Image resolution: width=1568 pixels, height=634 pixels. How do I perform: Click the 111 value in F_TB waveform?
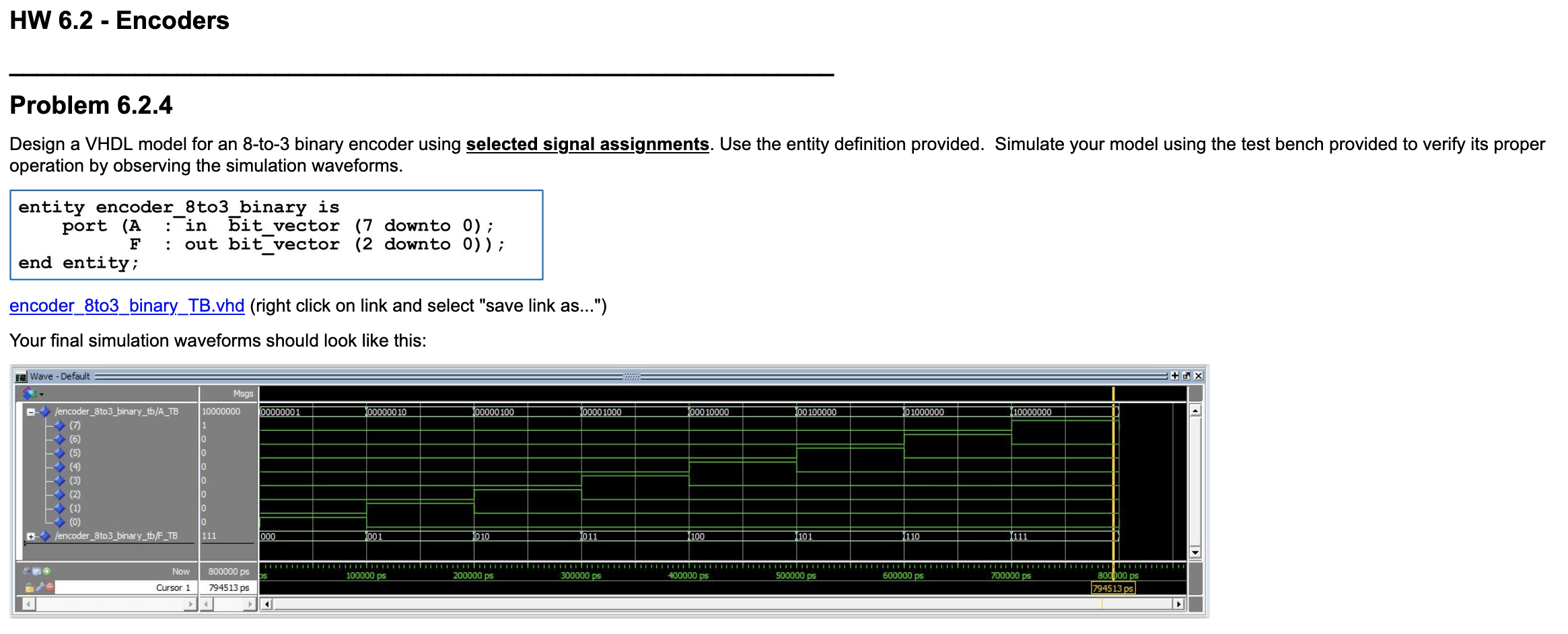1020,536
